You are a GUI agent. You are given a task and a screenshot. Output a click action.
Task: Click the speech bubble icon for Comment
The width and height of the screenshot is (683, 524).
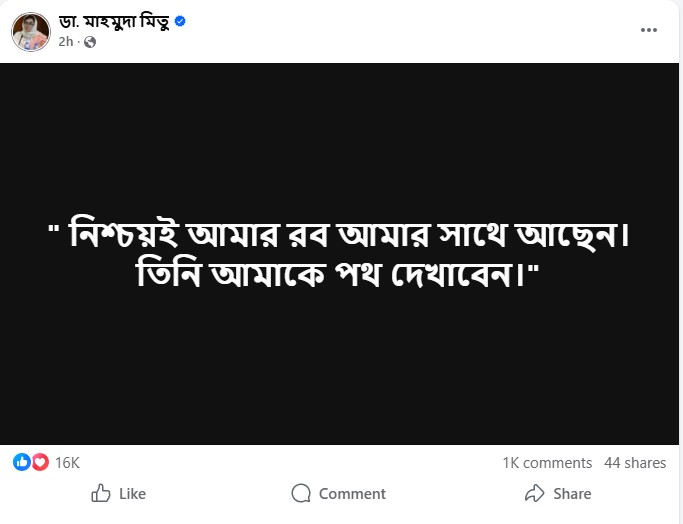pyautogui.click(x=301, y=493)
